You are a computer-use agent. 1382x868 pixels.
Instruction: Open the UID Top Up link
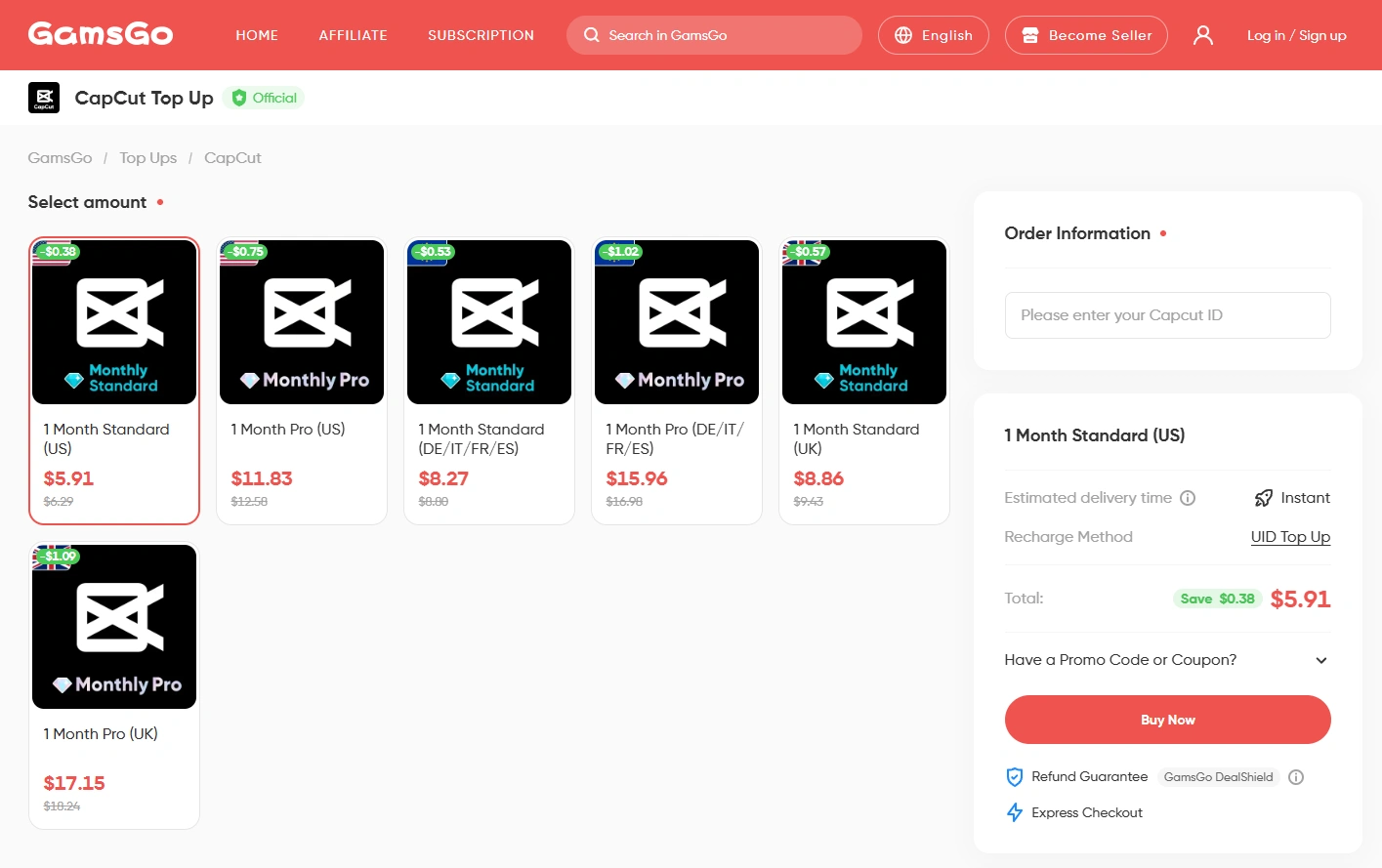[1290, 537]
